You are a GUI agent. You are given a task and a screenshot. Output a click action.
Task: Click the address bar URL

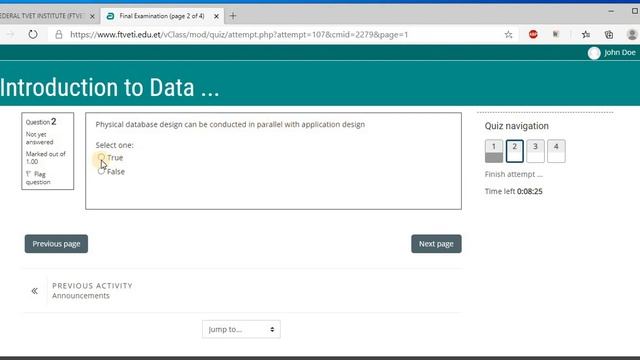click(239, 35)
